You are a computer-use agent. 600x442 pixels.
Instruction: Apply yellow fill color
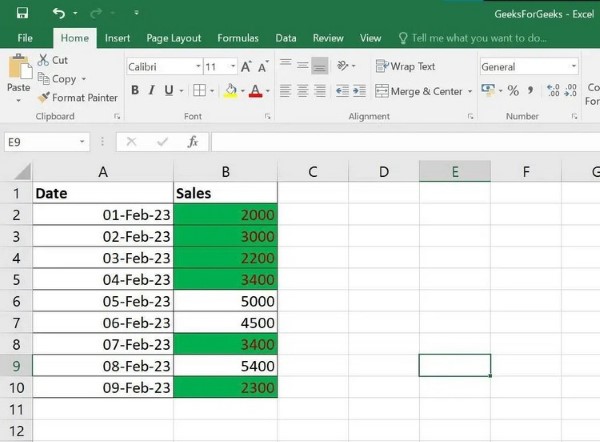tap(230, 91)
